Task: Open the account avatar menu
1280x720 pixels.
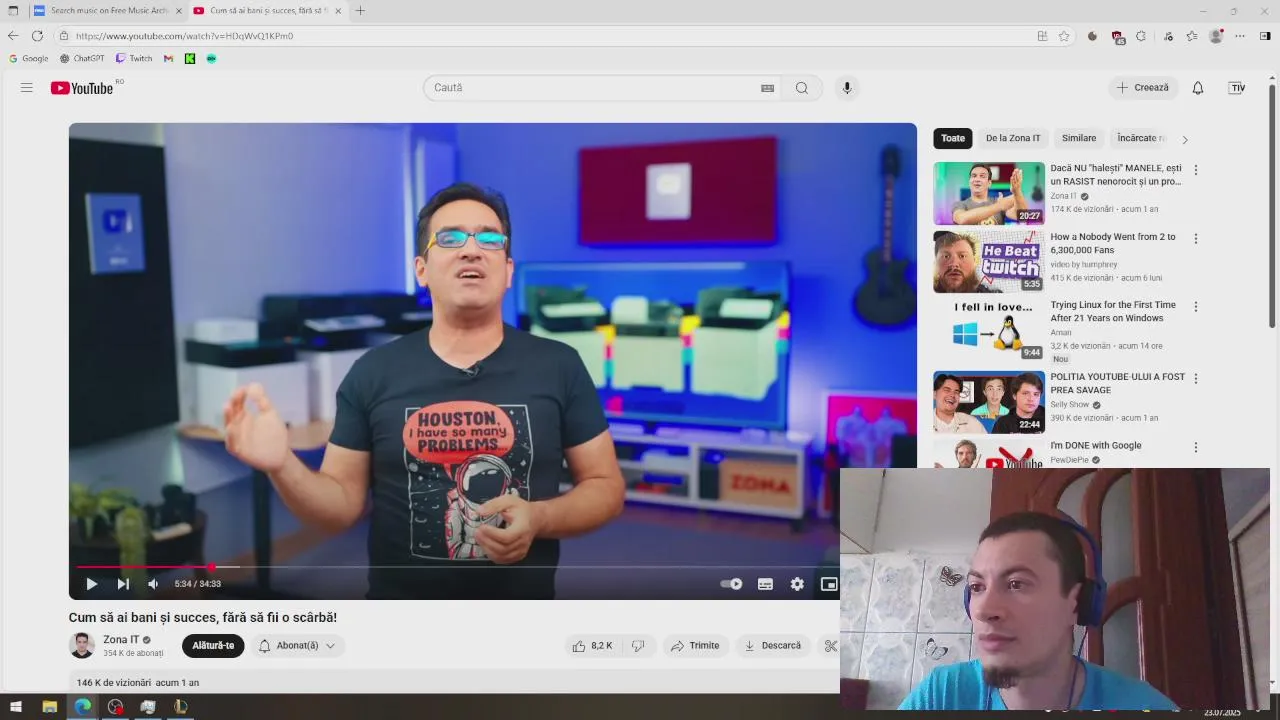Action: (x=1237, y=88)
